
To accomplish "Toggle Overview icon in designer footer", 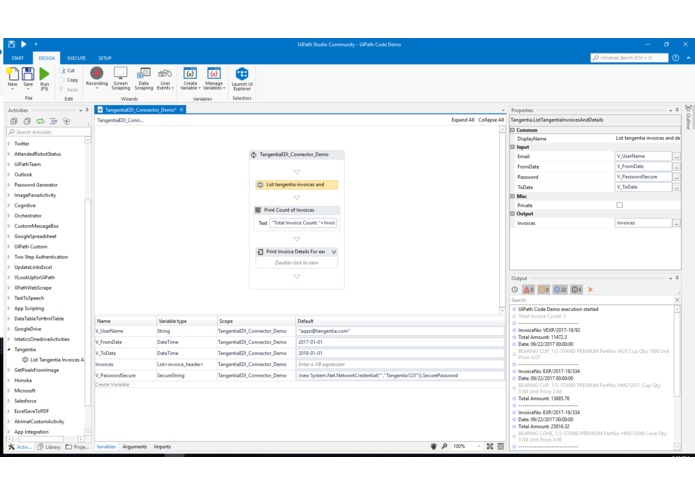I will (500, 446).
